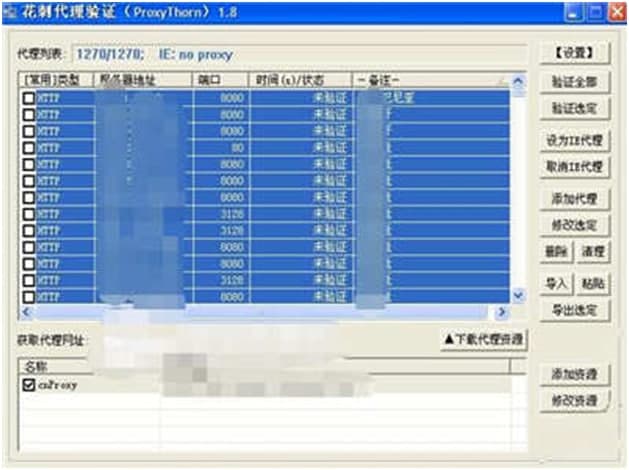Select the port cell showing 80
The width and height of the screenshot is (629, 470).
[x=221, y=148]
